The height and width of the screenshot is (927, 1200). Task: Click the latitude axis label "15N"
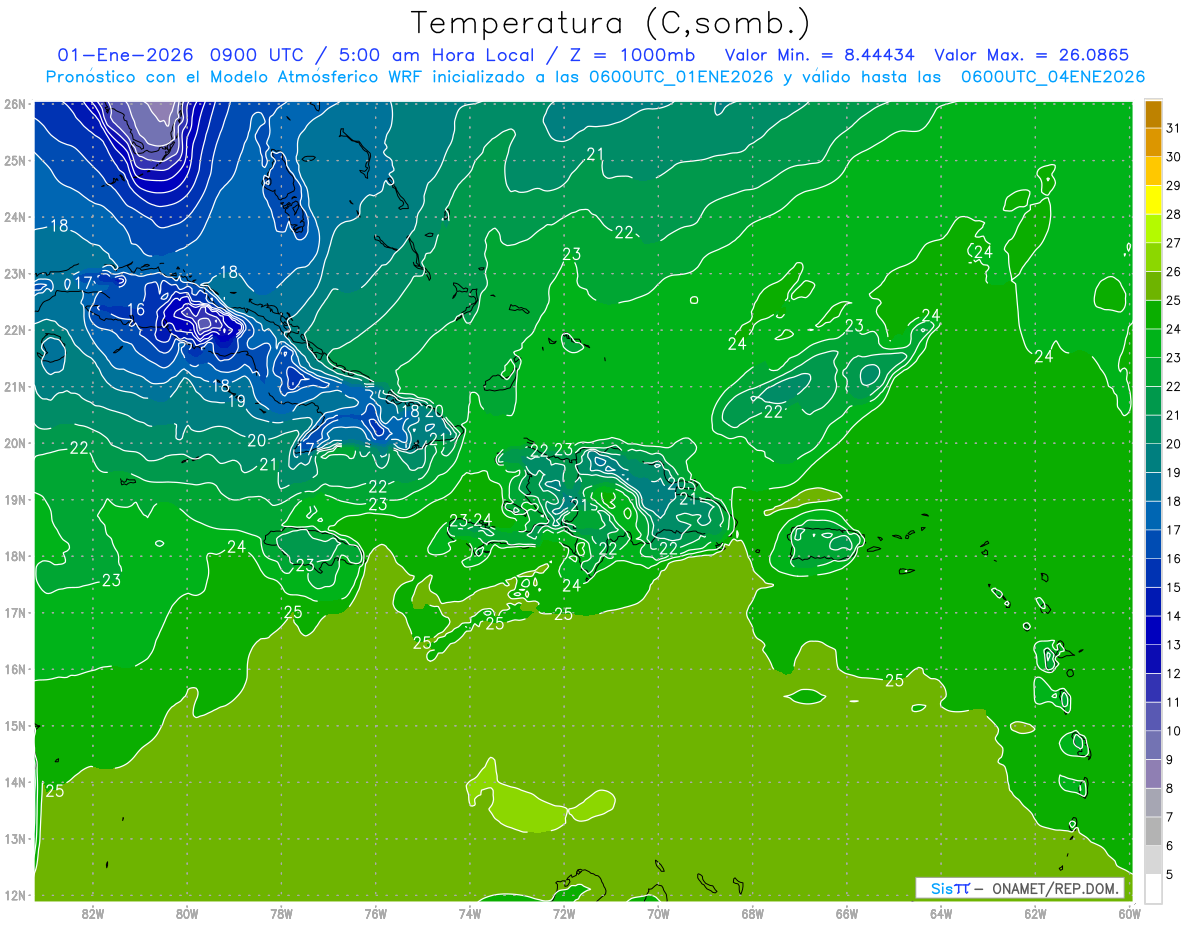pyautogui.click(x=14, y=726)
